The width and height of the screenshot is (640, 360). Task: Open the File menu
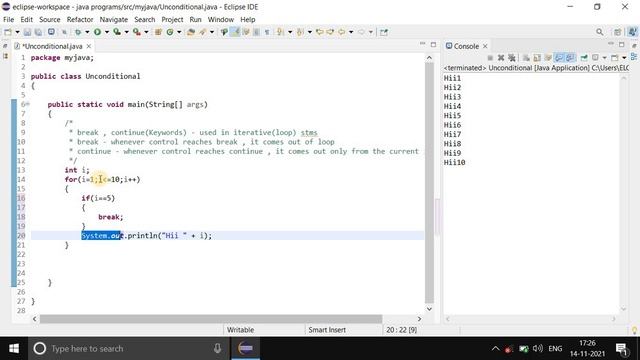point(8,19)
